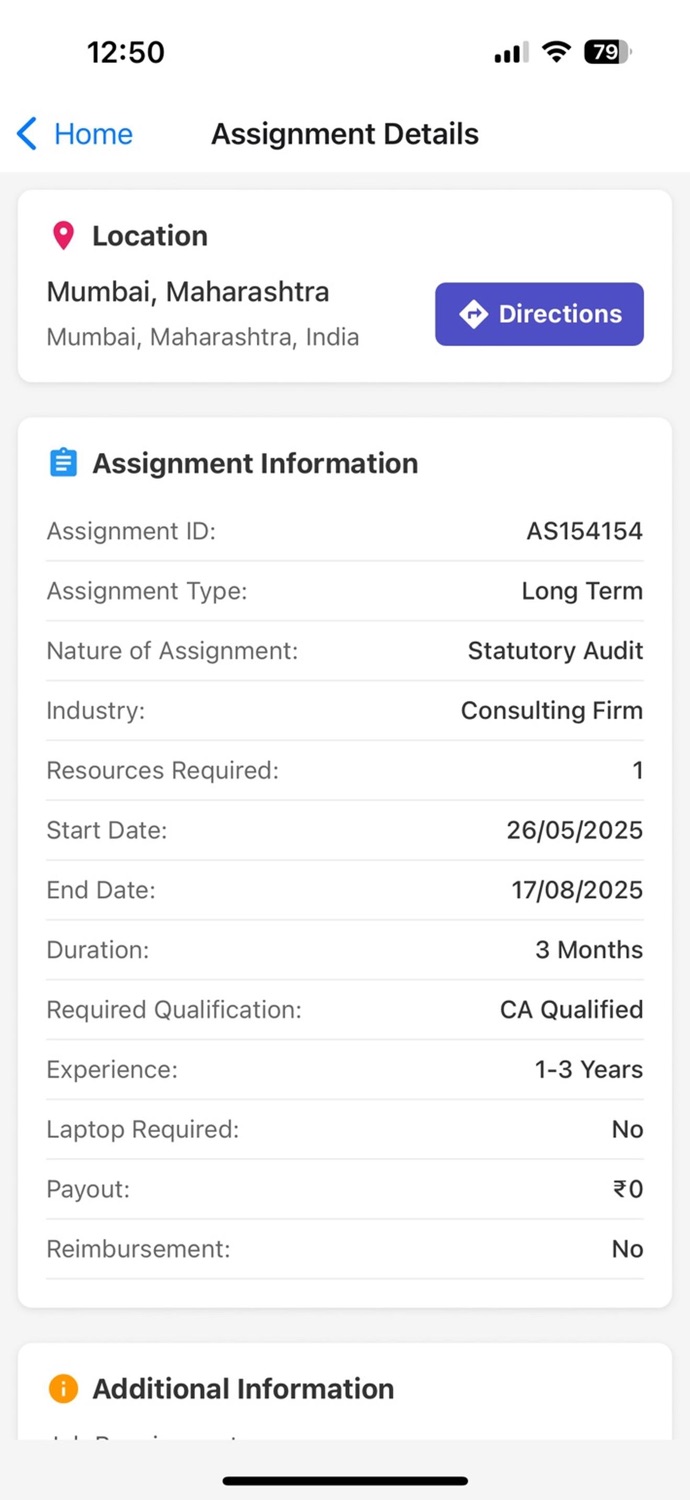
Task: Tap the cellular signal bars icon
Action: click(511, 53)
